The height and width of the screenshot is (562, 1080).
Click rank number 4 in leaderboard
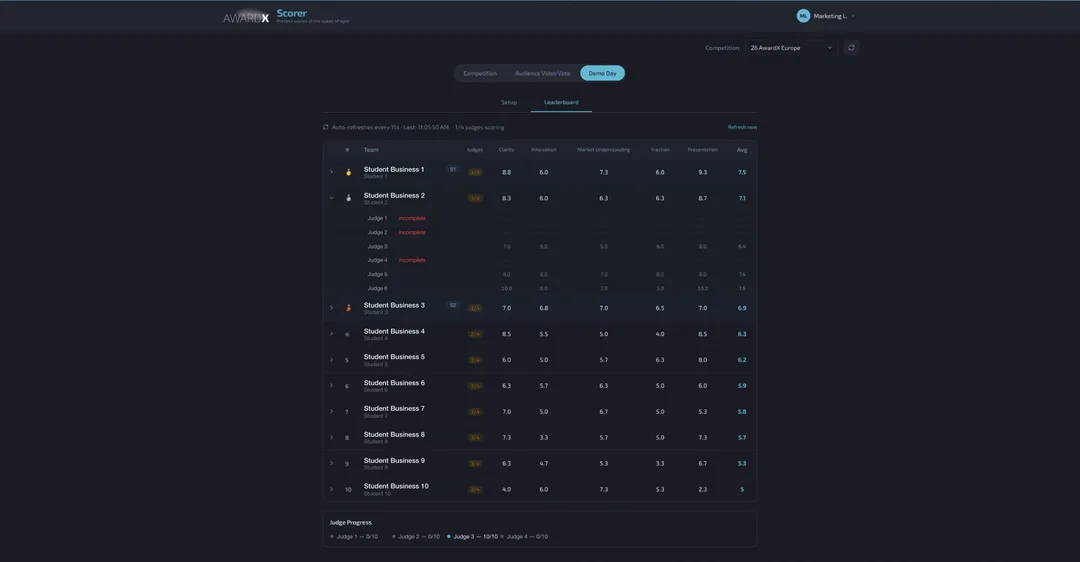point(346,335)
